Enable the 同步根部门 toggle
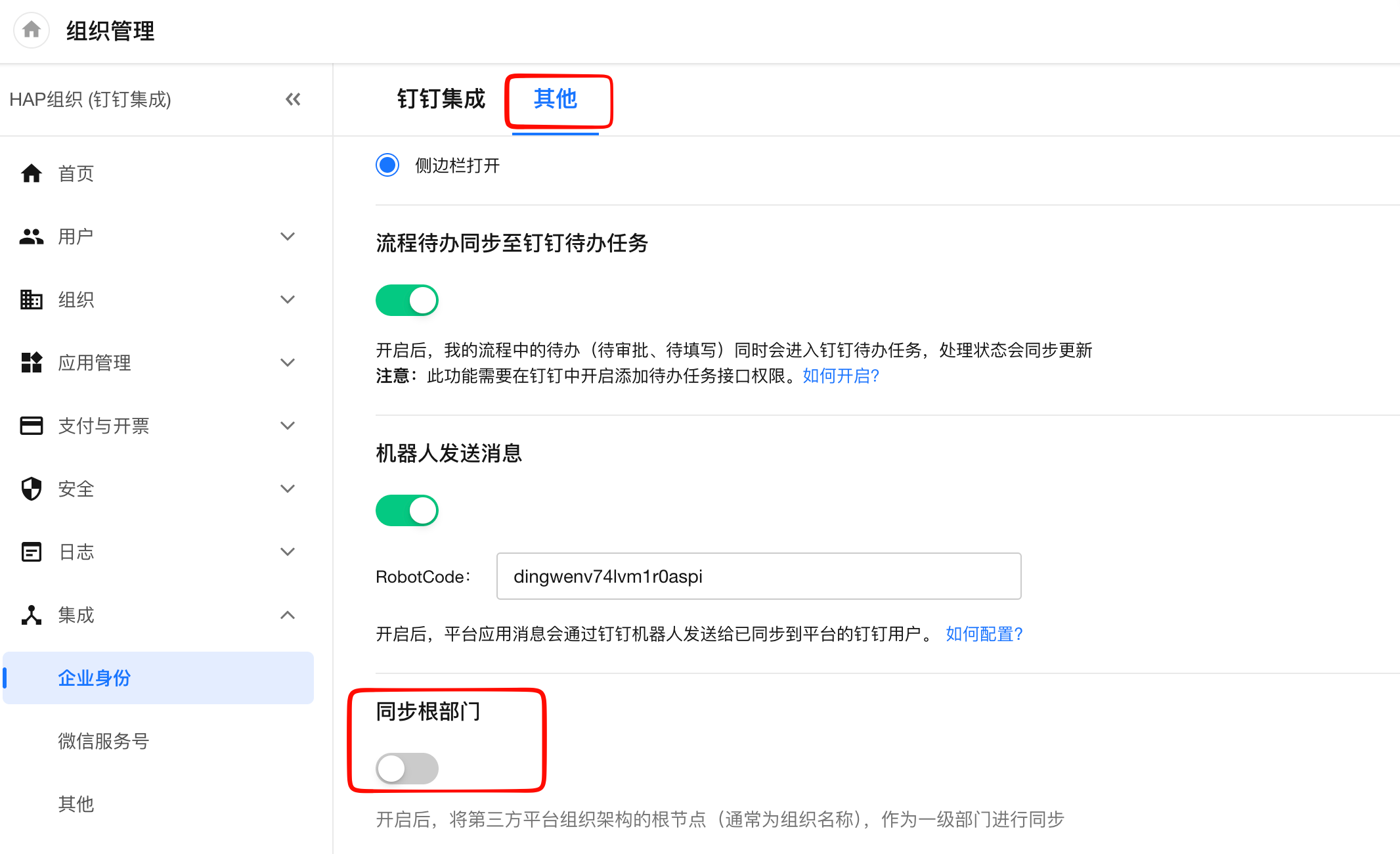1400x854 pixels. click(x=407, y=768)
